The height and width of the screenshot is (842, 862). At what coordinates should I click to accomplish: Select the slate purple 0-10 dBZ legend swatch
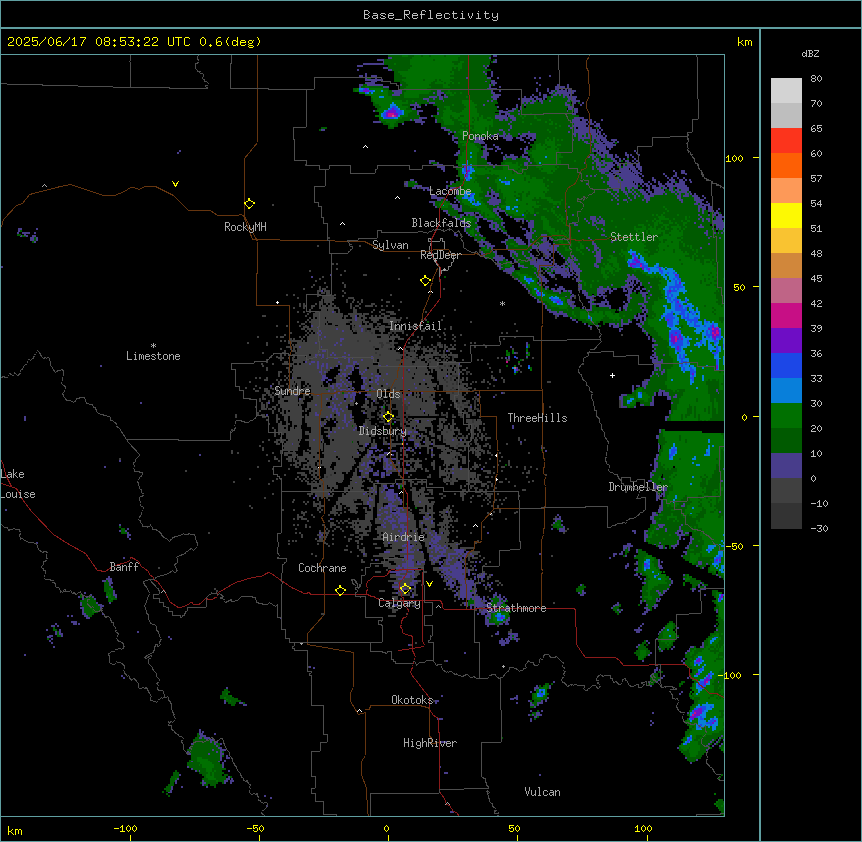(786, 466)
